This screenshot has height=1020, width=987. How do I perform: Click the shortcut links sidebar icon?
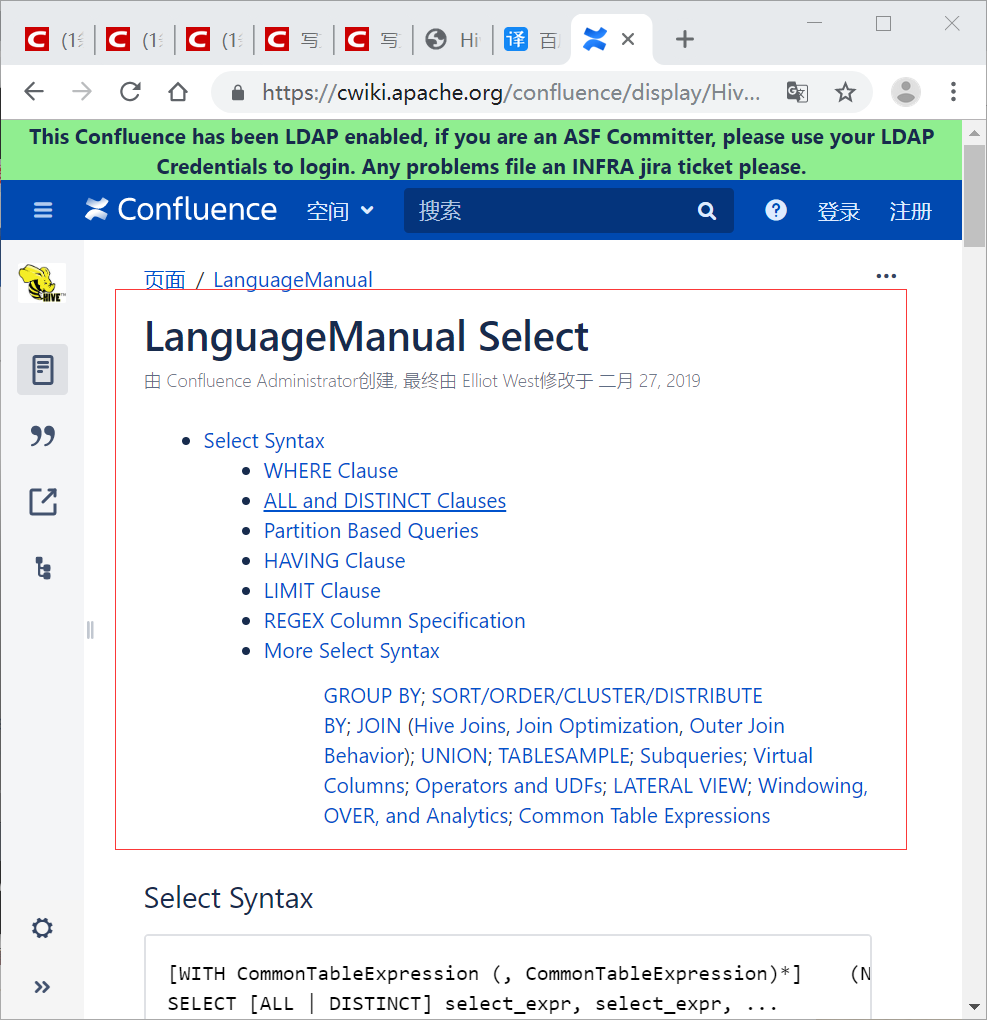[x=43, y=502]
